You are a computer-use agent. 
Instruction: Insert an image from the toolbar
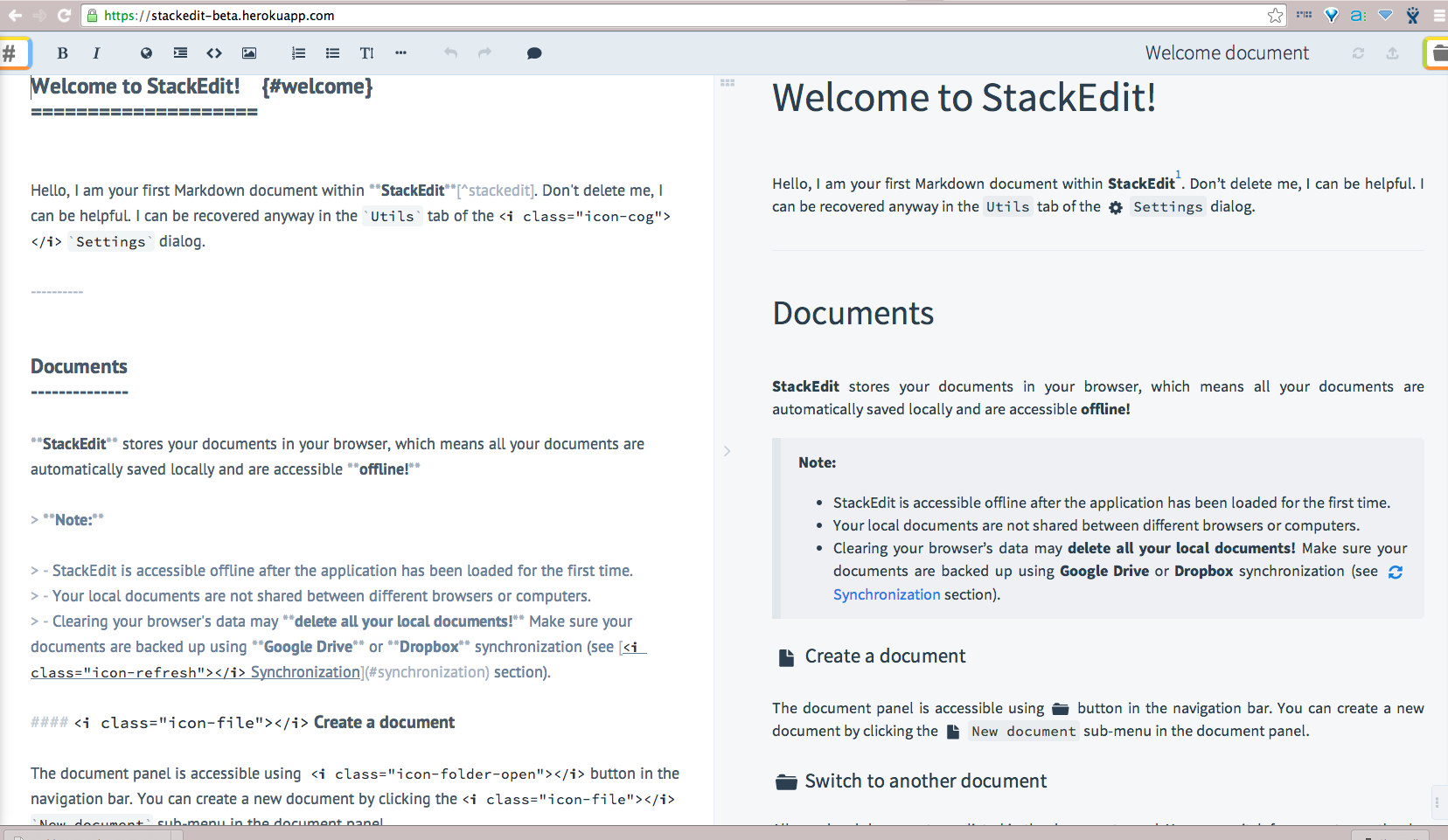(x=249, y=53)
